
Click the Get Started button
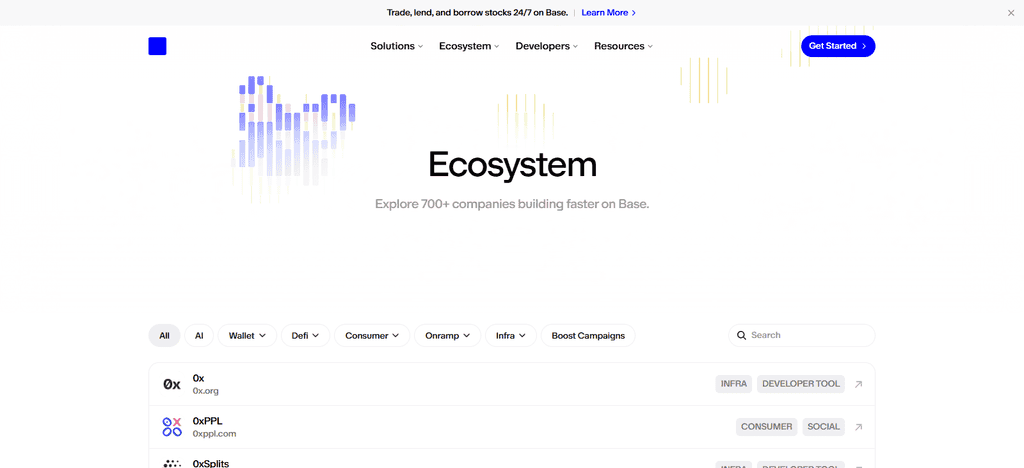pos(838,46)
